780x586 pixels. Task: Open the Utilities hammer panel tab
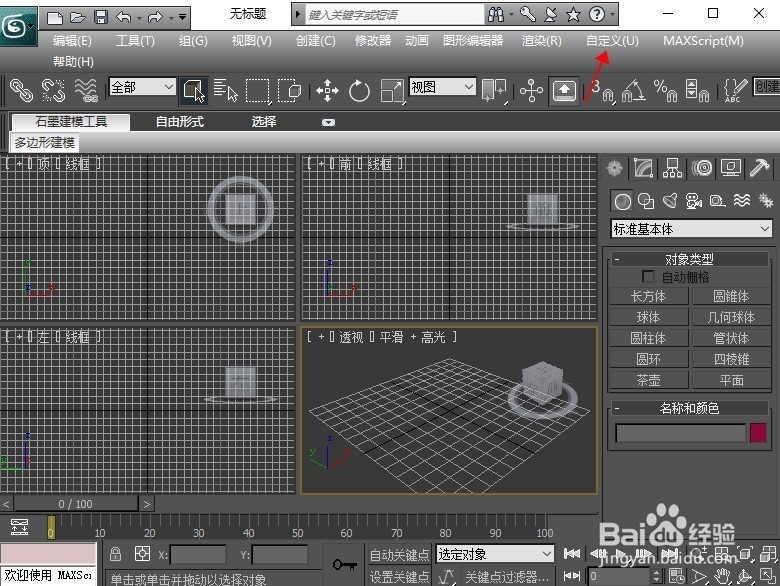(760, 168)
